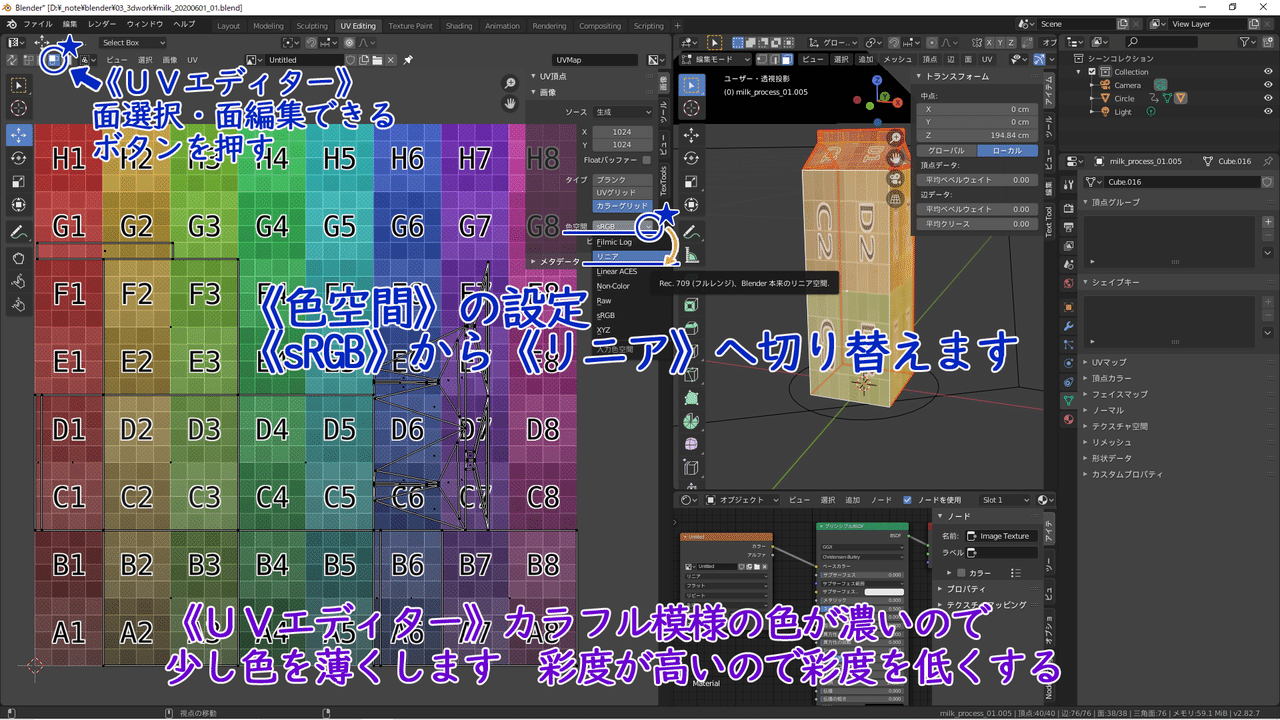
Task: Select the ブランク type button
Action: coord(622,180)
